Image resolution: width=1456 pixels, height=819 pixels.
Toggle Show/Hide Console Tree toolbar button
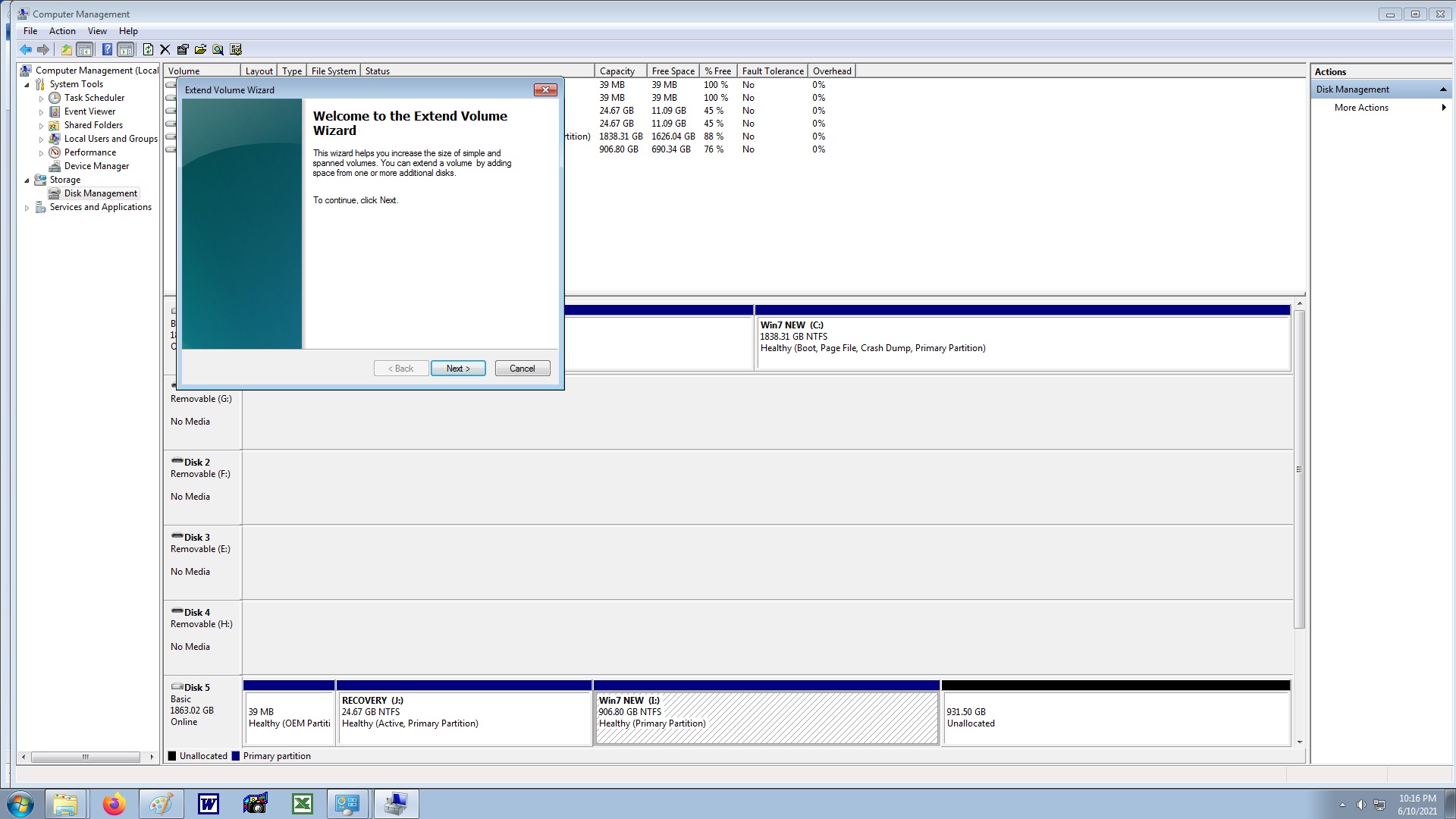(85, 50)
